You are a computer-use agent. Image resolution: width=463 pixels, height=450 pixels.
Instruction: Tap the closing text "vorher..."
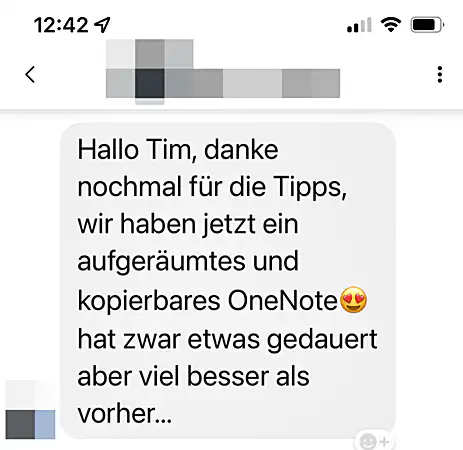[x=125, y=414]
